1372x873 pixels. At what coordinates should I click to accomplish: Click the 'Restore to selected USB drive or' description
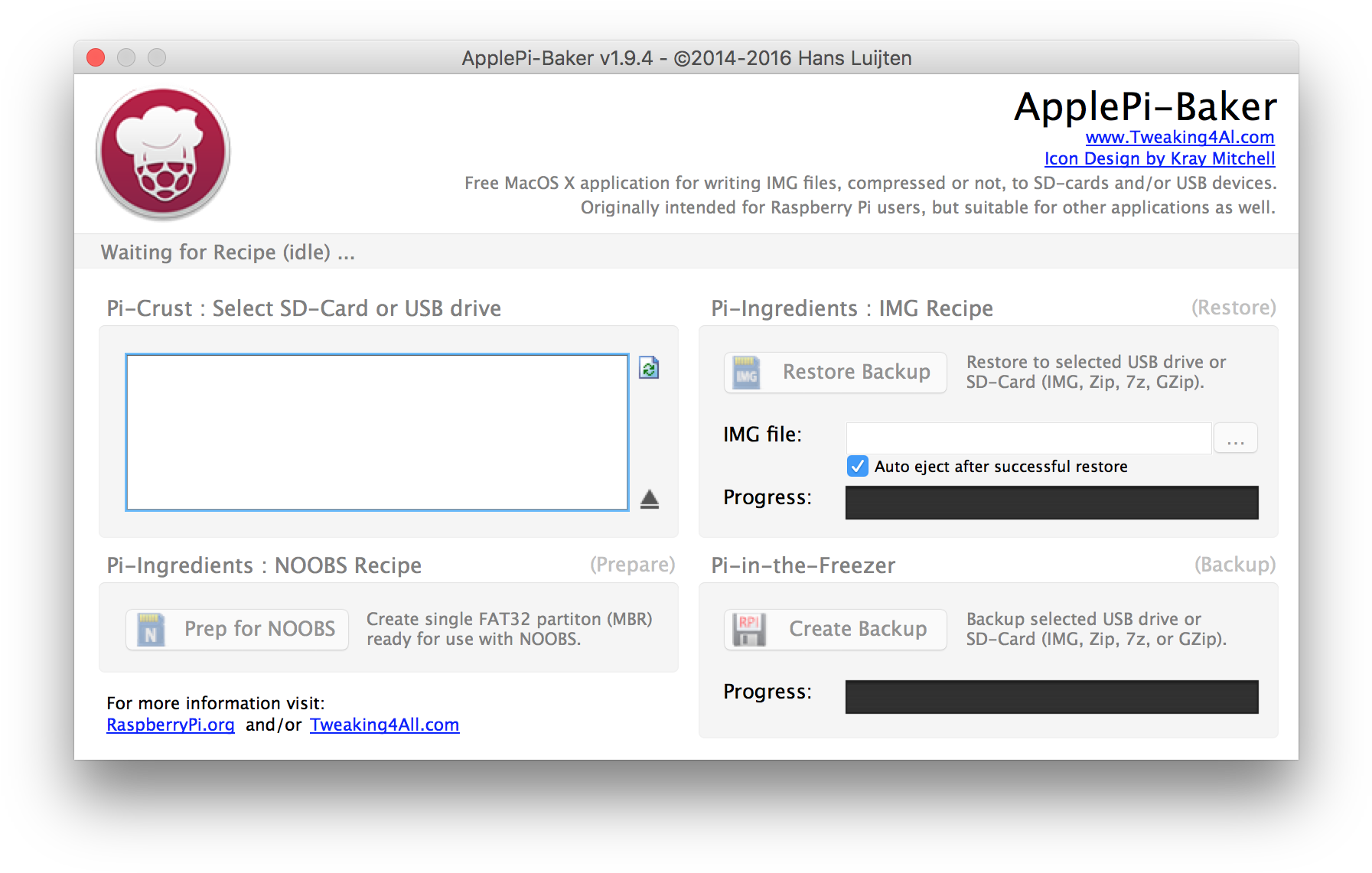[1096, 362]
